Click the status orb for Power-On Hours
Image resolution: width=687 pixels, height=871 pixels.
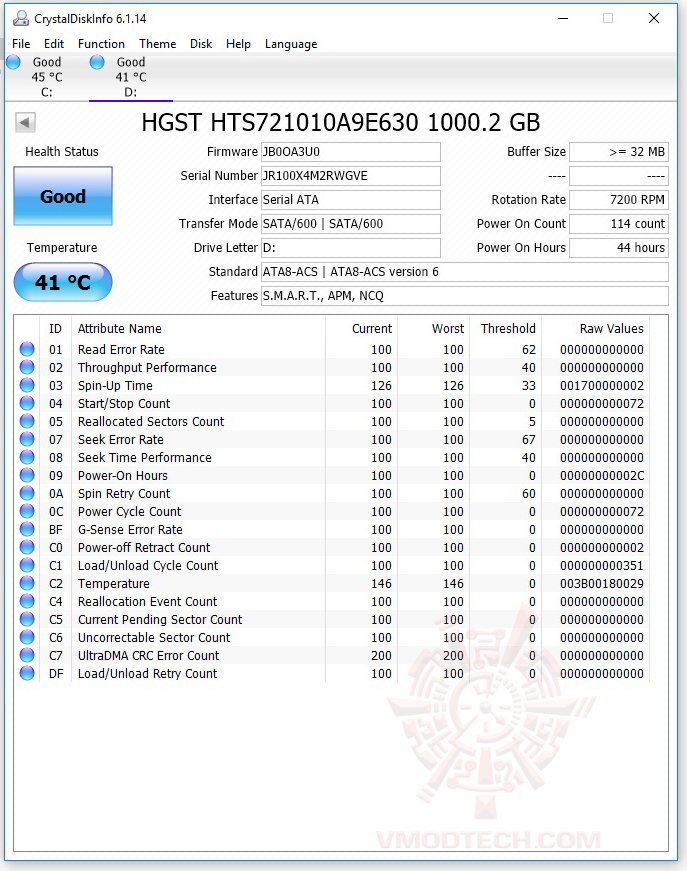[27, 475]
